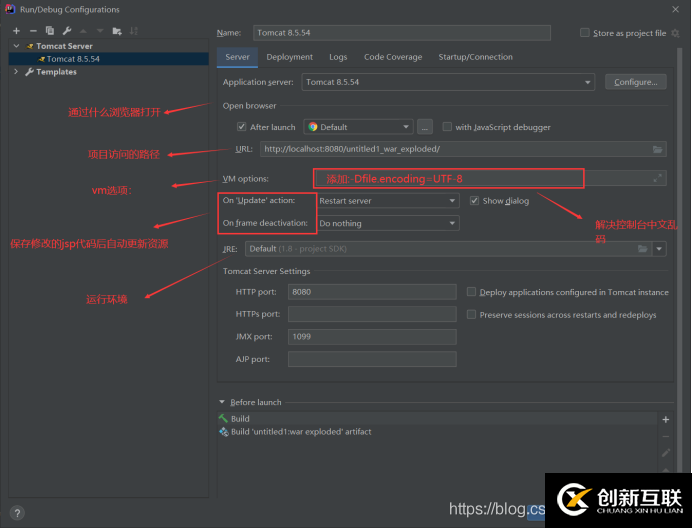Click the Remove Configuration minus icon
Image resolution: width=692 pixels, height=528 pixels.
[33, 31]
